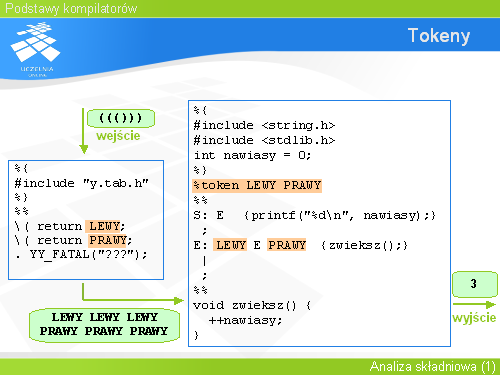Image resolution: width=500 pixels, height=375 pixels.
Task: Click highlighted LEWY in the E rule
Action: coord(230,245)
